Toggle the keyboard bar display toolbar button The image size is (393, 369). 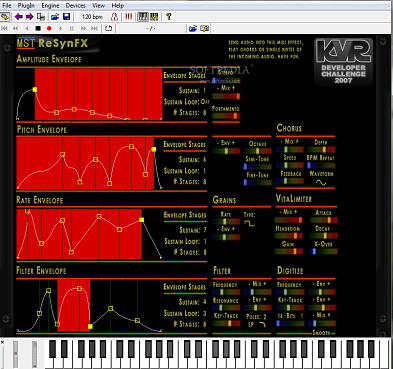(x=143, y=17)
